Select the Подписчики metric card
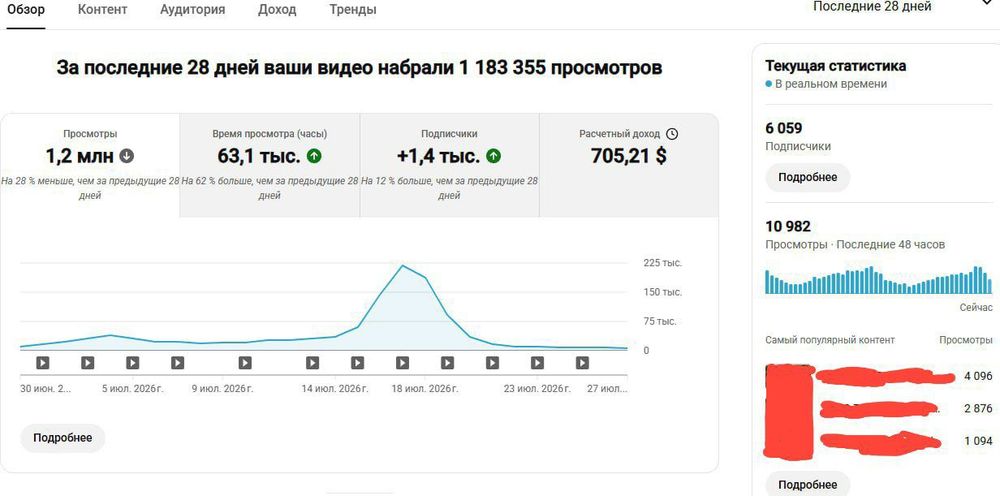1000x496 pixels. [x=450, y=166]
